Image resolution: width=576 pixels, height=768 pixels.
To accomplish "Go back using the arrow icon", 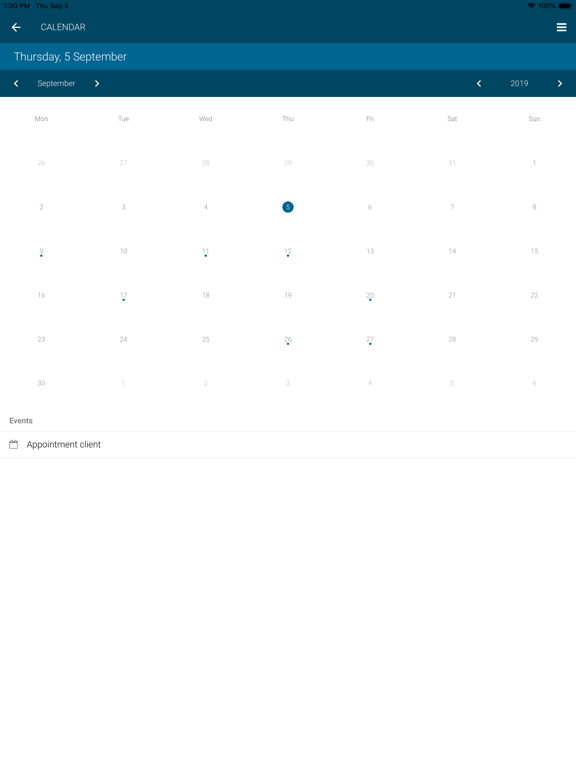I will [x=16, y=27].
